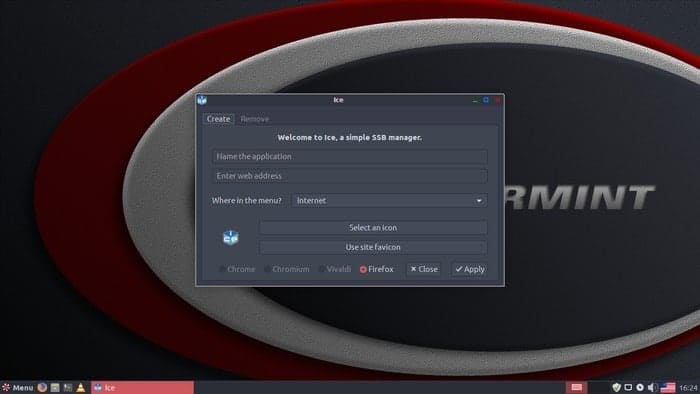Select the Chrome browser radio button

(x=237, y=269)
